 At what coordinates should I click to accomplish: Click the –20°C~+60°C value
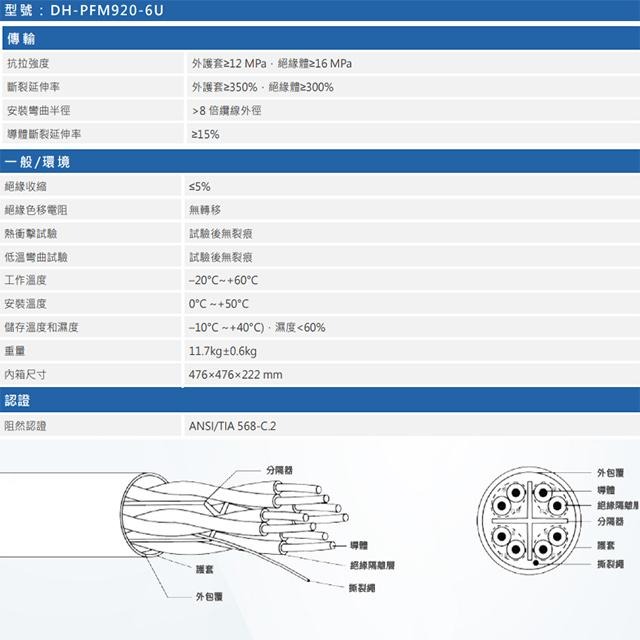tap(223, 280)
